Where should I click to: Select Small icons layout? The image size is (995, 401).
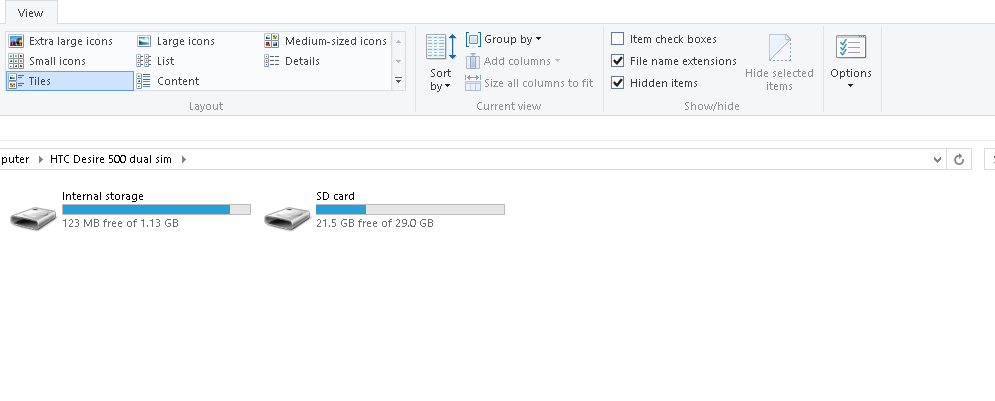click(x=47, y=61)
